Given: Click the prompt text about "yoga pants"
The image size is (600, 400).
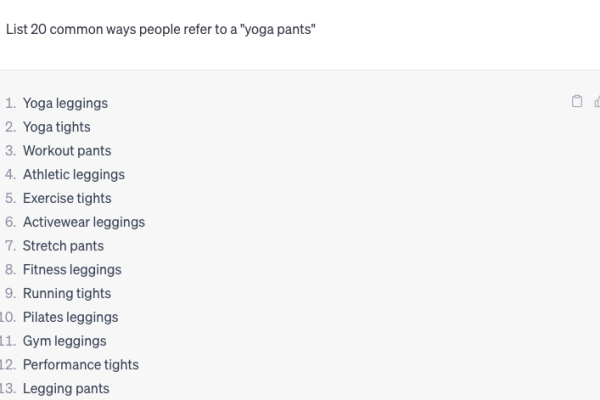Looking at the screenshot, I should tap(161, 29).
